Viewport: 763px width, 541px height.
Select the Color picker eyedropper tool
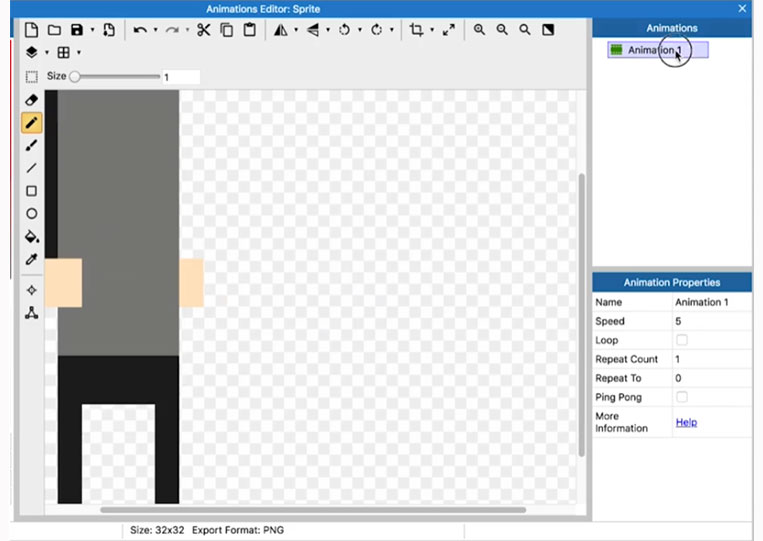[x=32, y=259]
